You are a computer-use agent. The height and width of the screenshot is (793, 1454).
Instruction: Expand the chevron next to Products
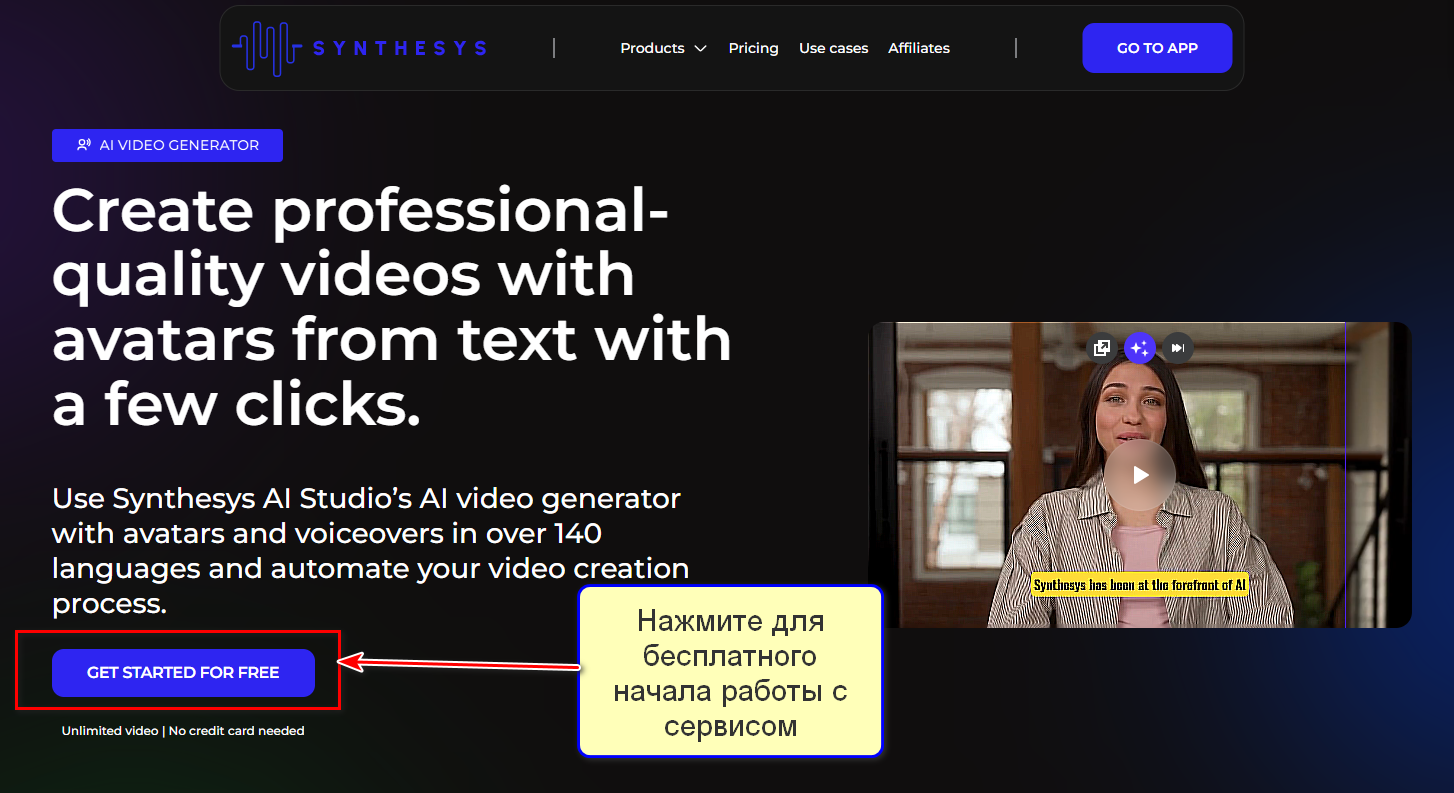pos(700,49)
